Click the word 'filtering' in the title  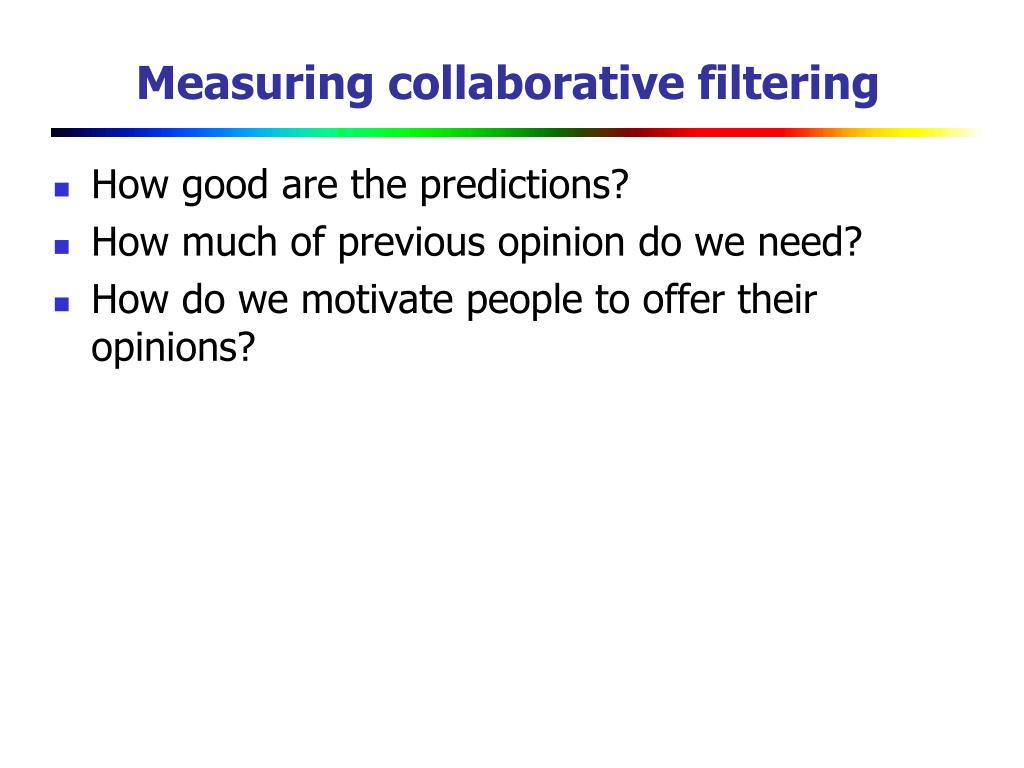click(788, 84)
